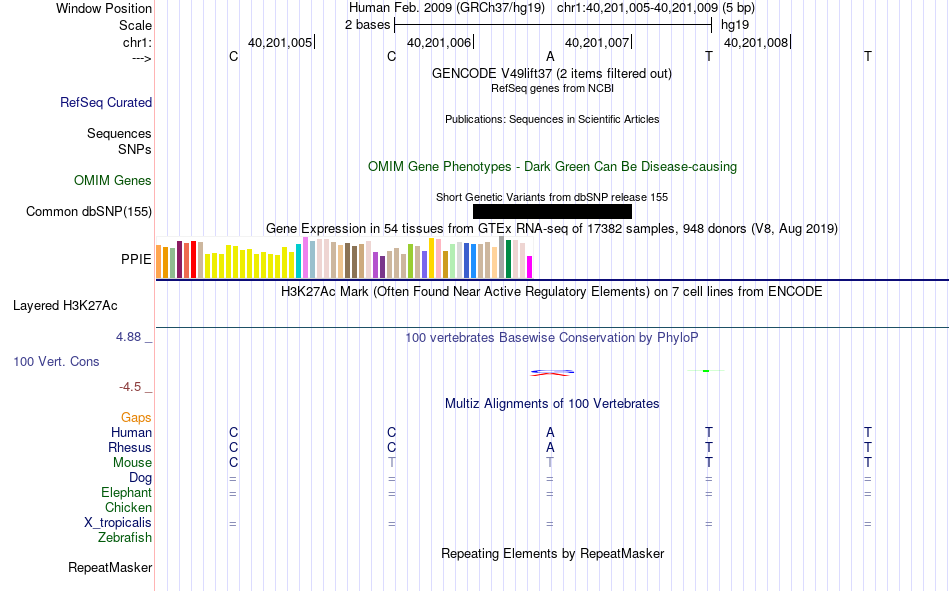Viewport: 950px width, 591px height.
Task: Select the Mouse alignment row label
Action: [x=133, y=462]
